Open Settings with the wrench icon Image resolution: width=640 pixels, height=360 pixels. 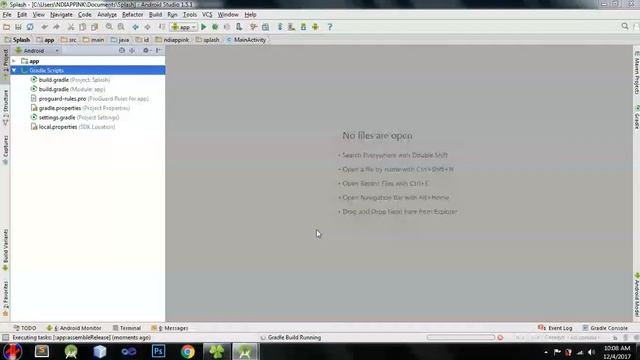click(x=253, y=27)
